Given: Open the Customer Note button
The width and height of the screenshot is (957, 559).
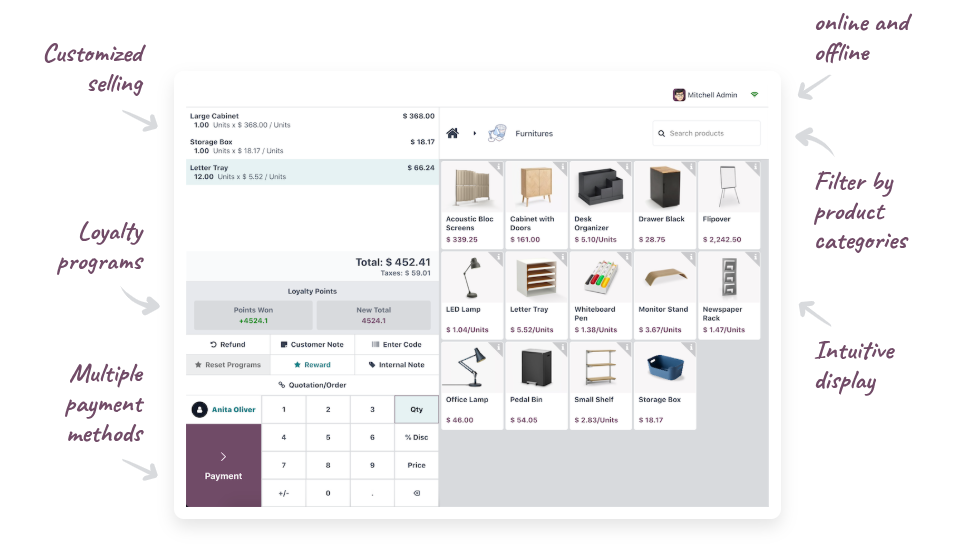Looking at the screenshot, I should coord(312,344).
